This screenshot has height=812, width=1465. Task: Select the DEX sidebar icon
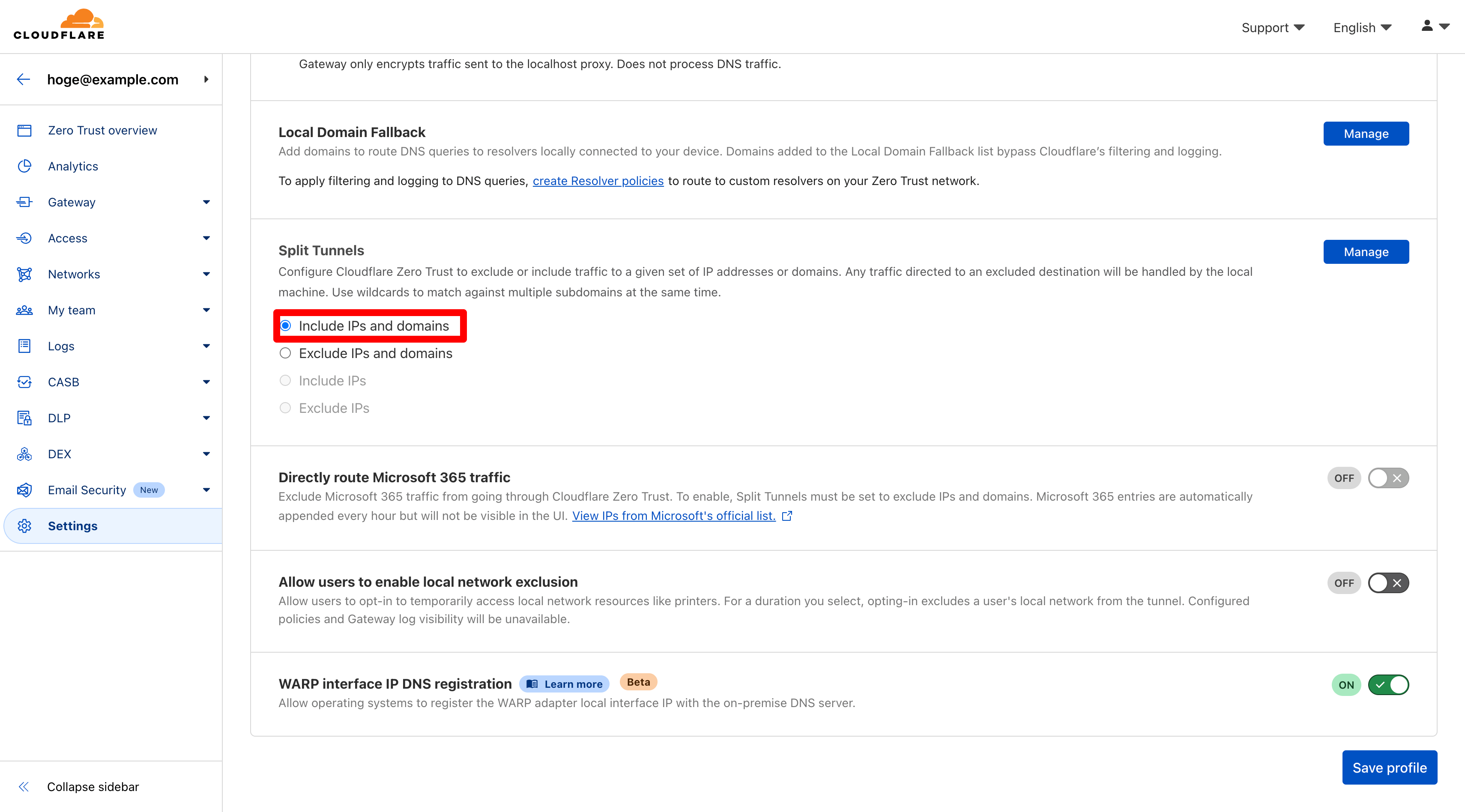[24, 454]
